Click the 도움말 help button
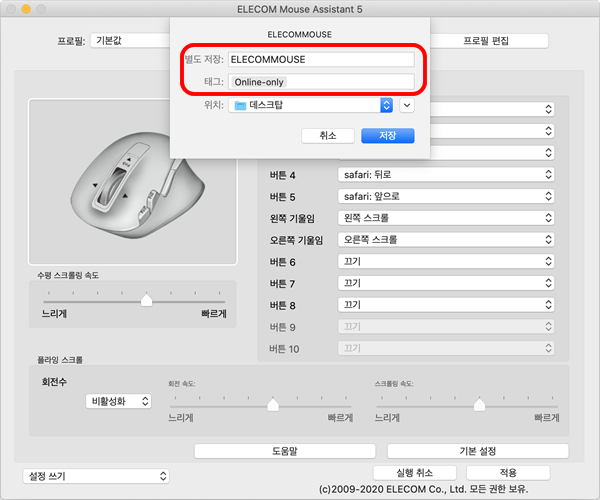 click(x=285, y=451)
